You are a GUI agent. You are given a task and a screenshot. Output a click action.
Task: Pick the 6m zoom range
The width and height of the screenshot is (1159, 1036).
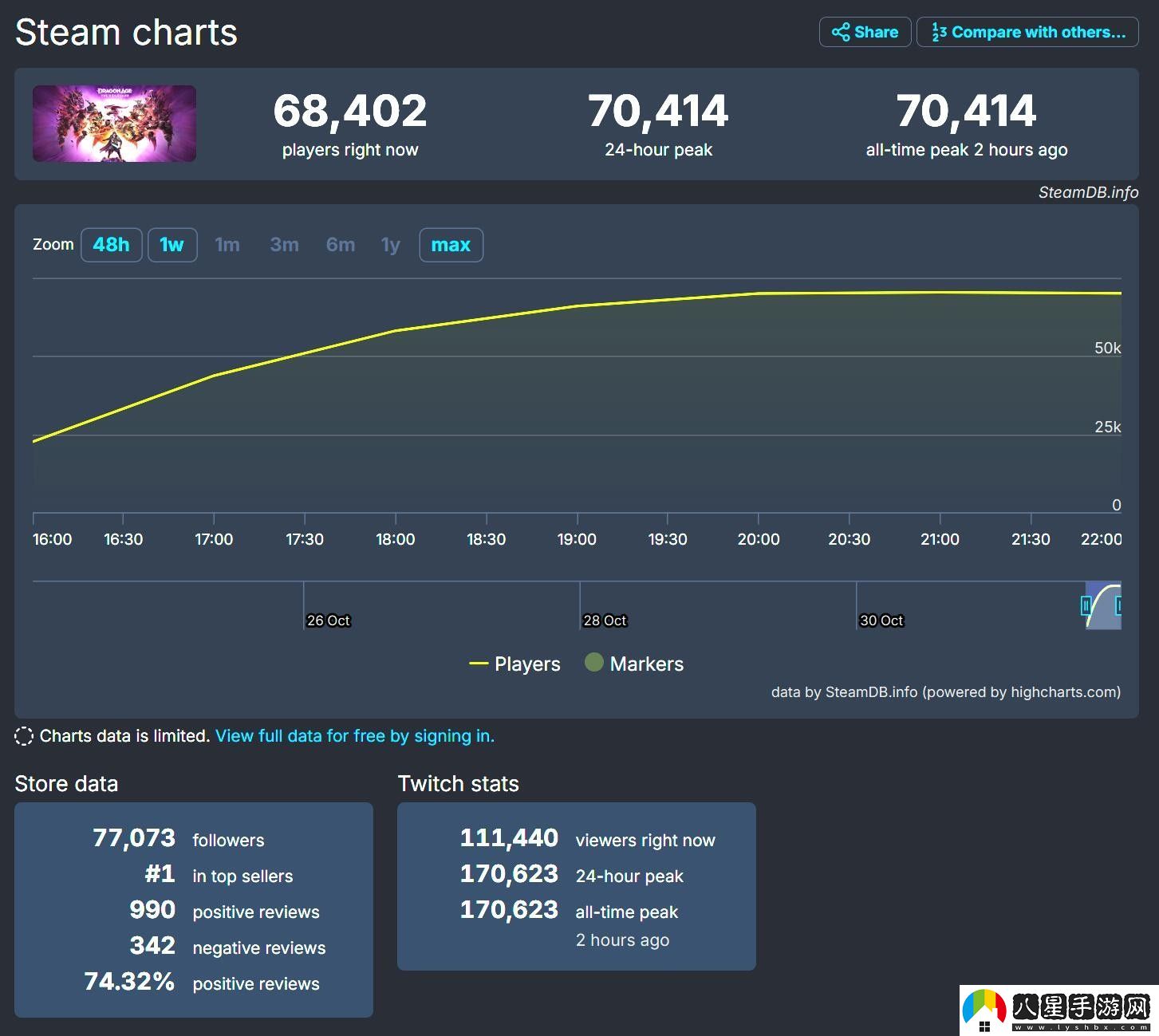pyautogui.click(x=341, y=245)
